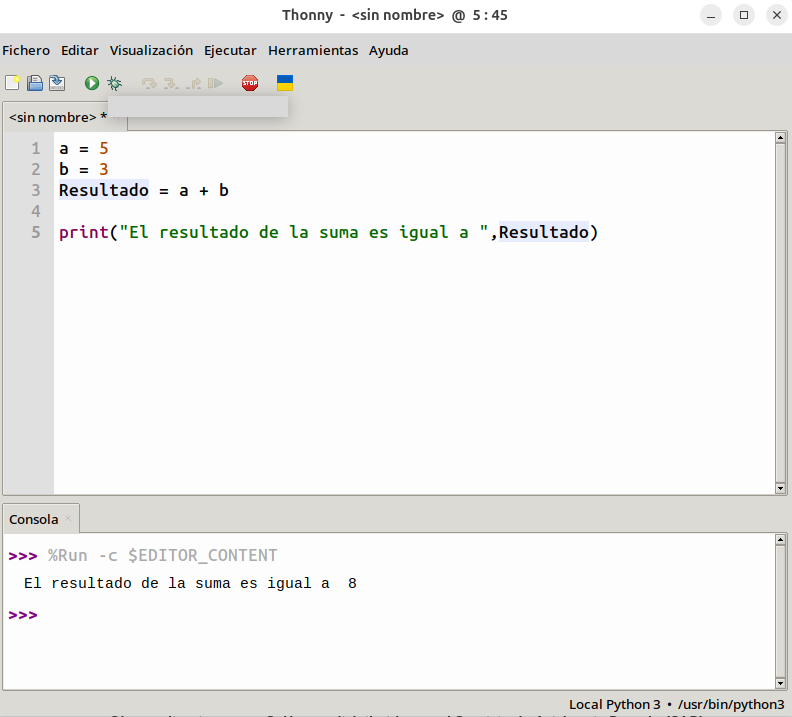The image size is (792, 717).
Task: Open the Herramientas menu
Action: [313, 50]
